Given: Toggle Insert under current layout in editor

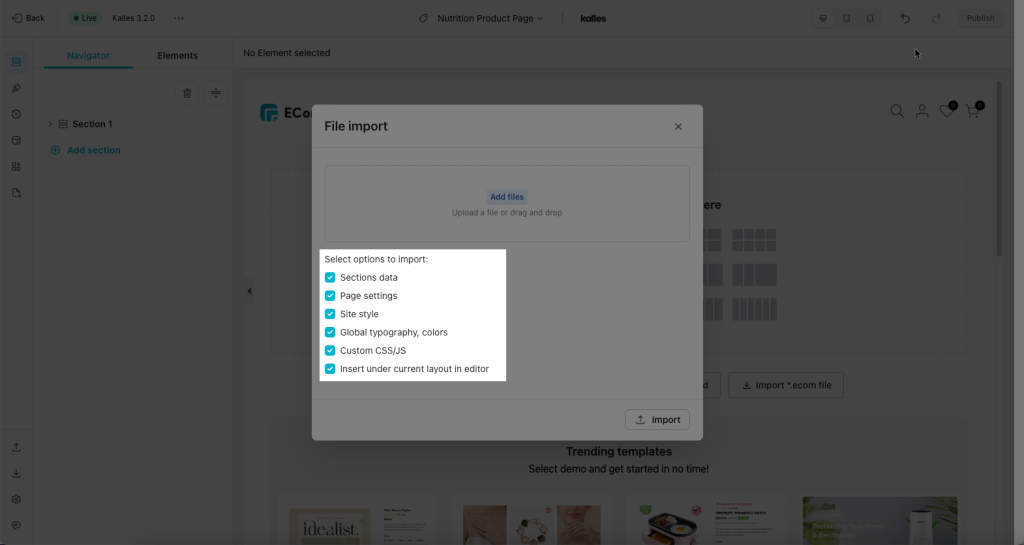Looking at the screenshot, I should pyautogui.click(x=330, y=369).
